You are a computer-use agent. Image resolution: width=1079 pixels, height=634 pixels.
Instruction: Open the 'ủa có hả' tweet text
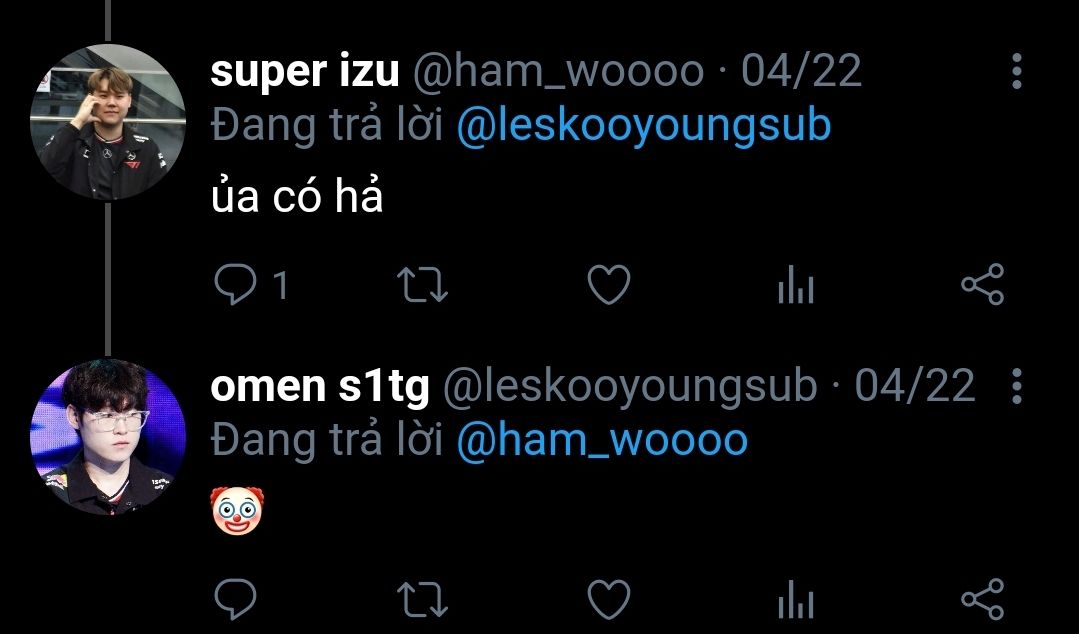point(297,196)
